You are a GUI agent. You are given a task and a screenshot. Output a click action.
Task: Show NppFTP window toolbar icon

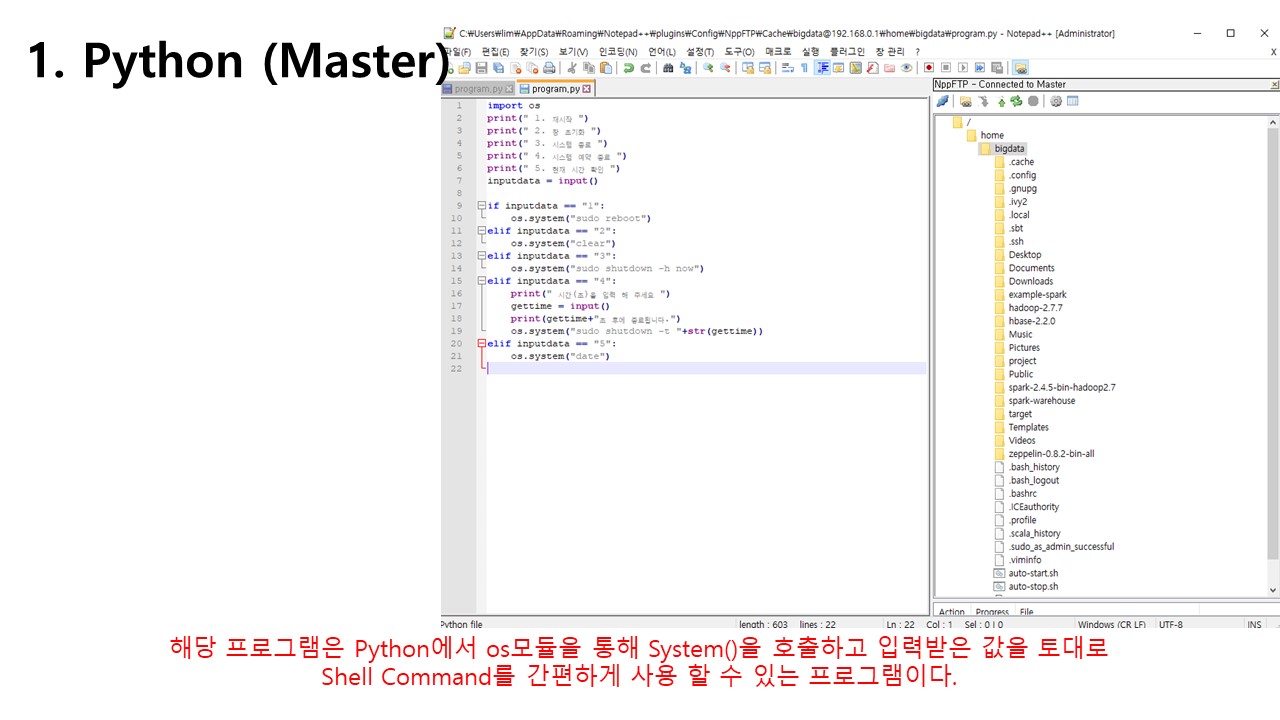point(1021,68)
